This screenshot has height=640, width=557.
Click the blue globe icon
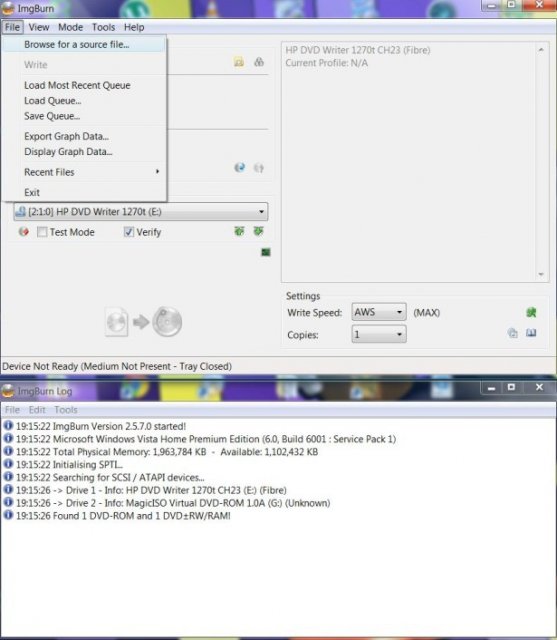[x=240, y=167]
